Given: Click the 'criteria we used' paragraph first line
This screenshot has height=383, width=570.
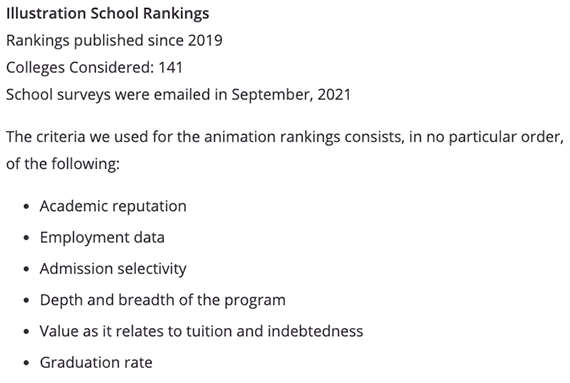Looking at the screenshot, I should pos(285,137).
